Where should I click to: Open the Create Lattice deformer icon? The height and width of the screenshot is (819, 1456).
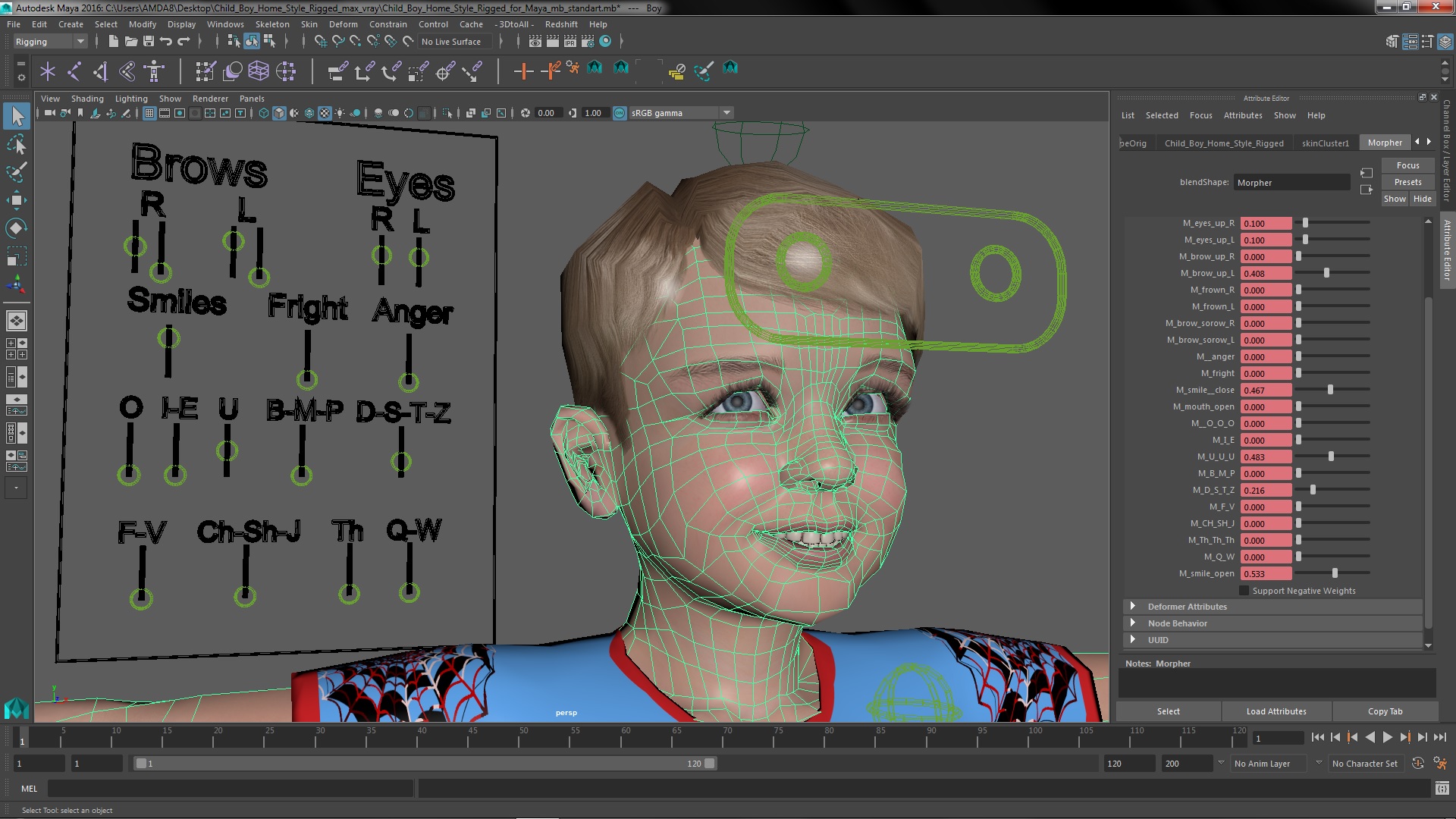coord(259,71)
